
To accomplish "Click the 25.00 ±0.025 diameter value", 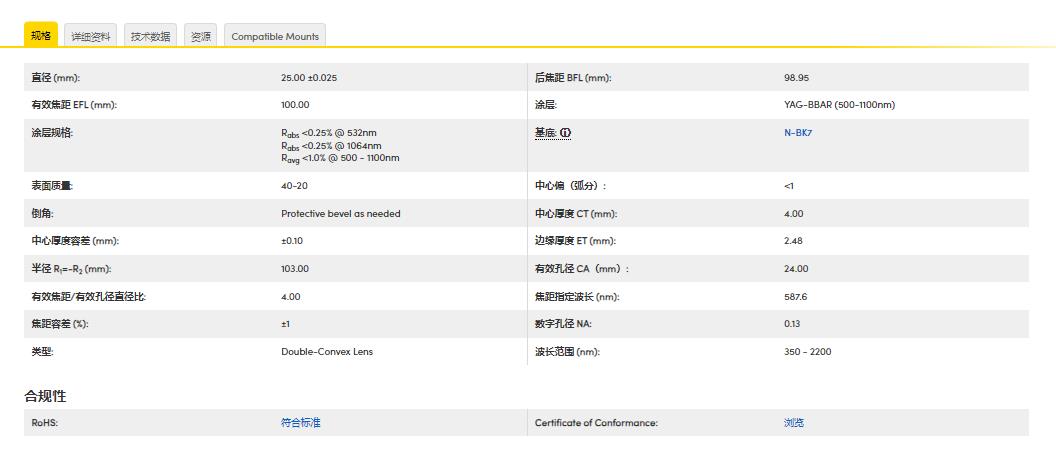I will point(309,78).
